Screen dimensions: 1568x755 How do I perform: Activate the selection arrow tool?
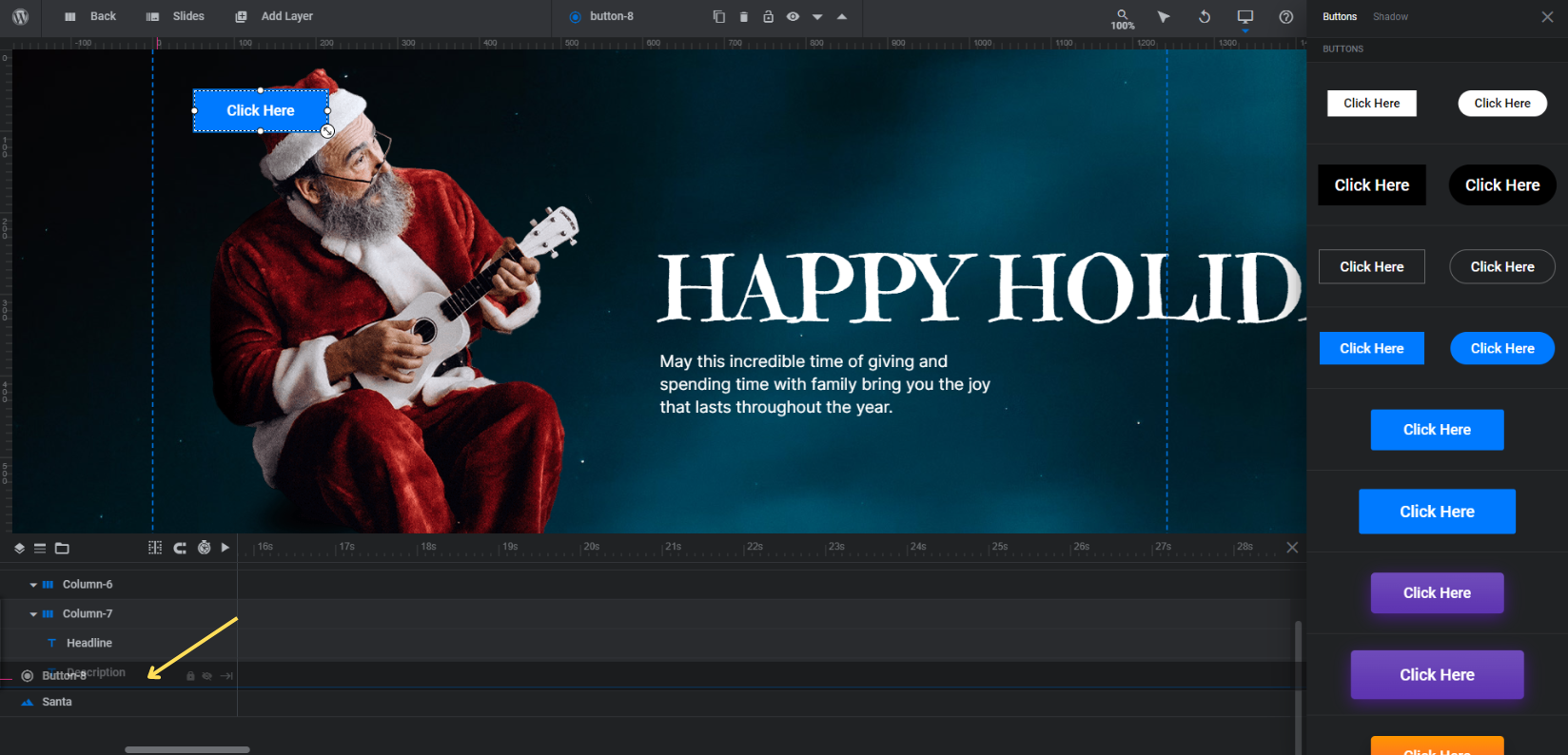(x=1164, y=17)
